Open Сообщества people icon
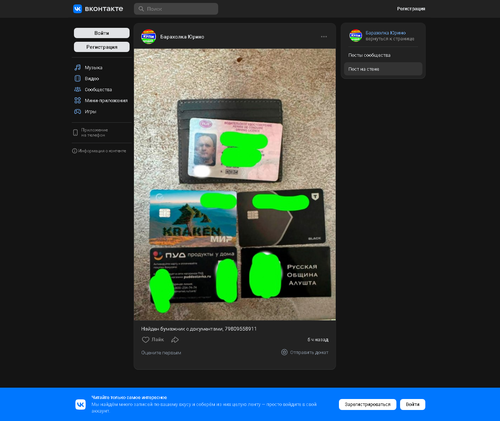Image resolution: width=500 pixels, height=421 pixels. click(x=77, y=90)
